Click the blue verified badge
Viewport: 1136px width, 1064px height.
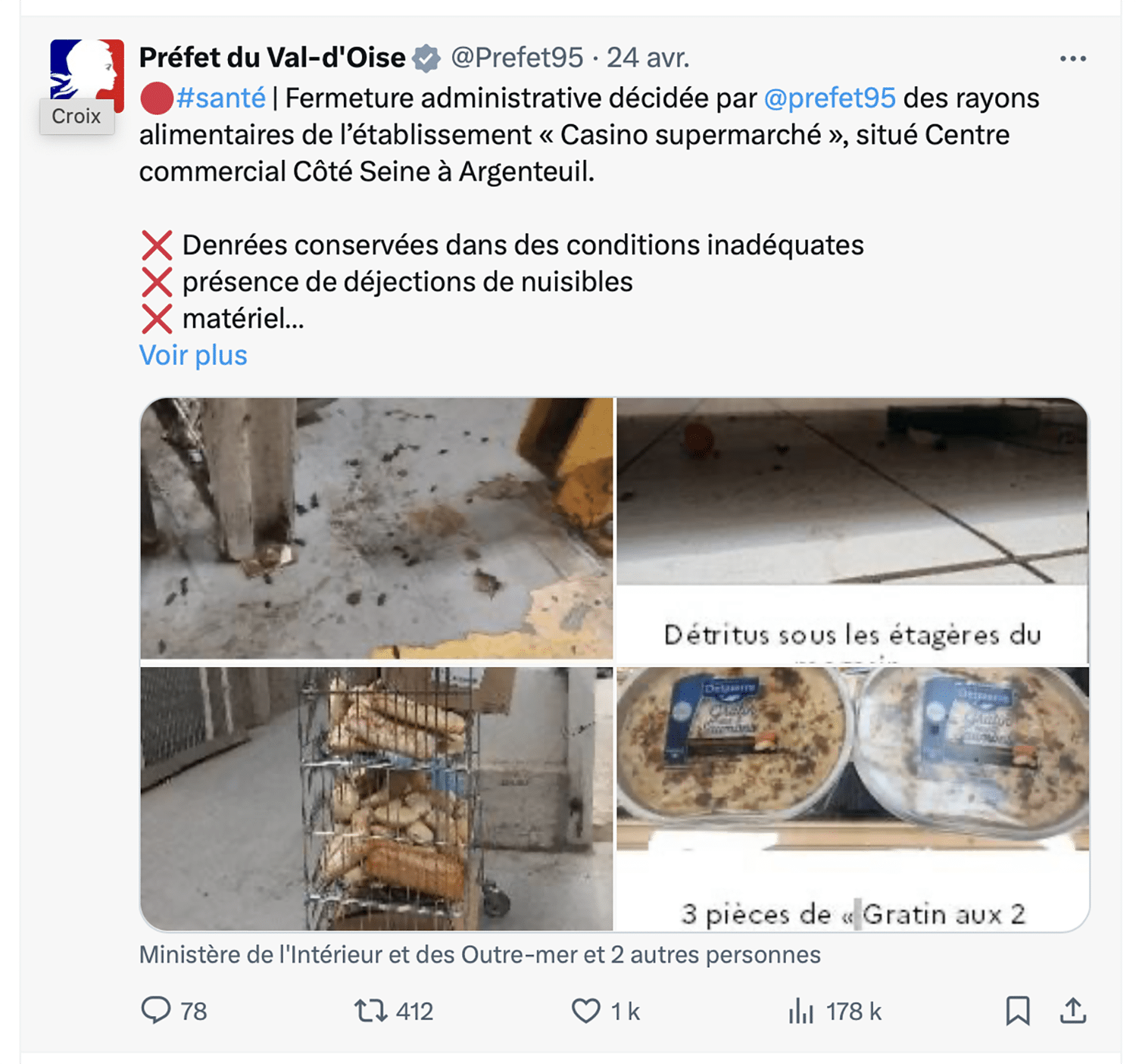pos(426,58)
